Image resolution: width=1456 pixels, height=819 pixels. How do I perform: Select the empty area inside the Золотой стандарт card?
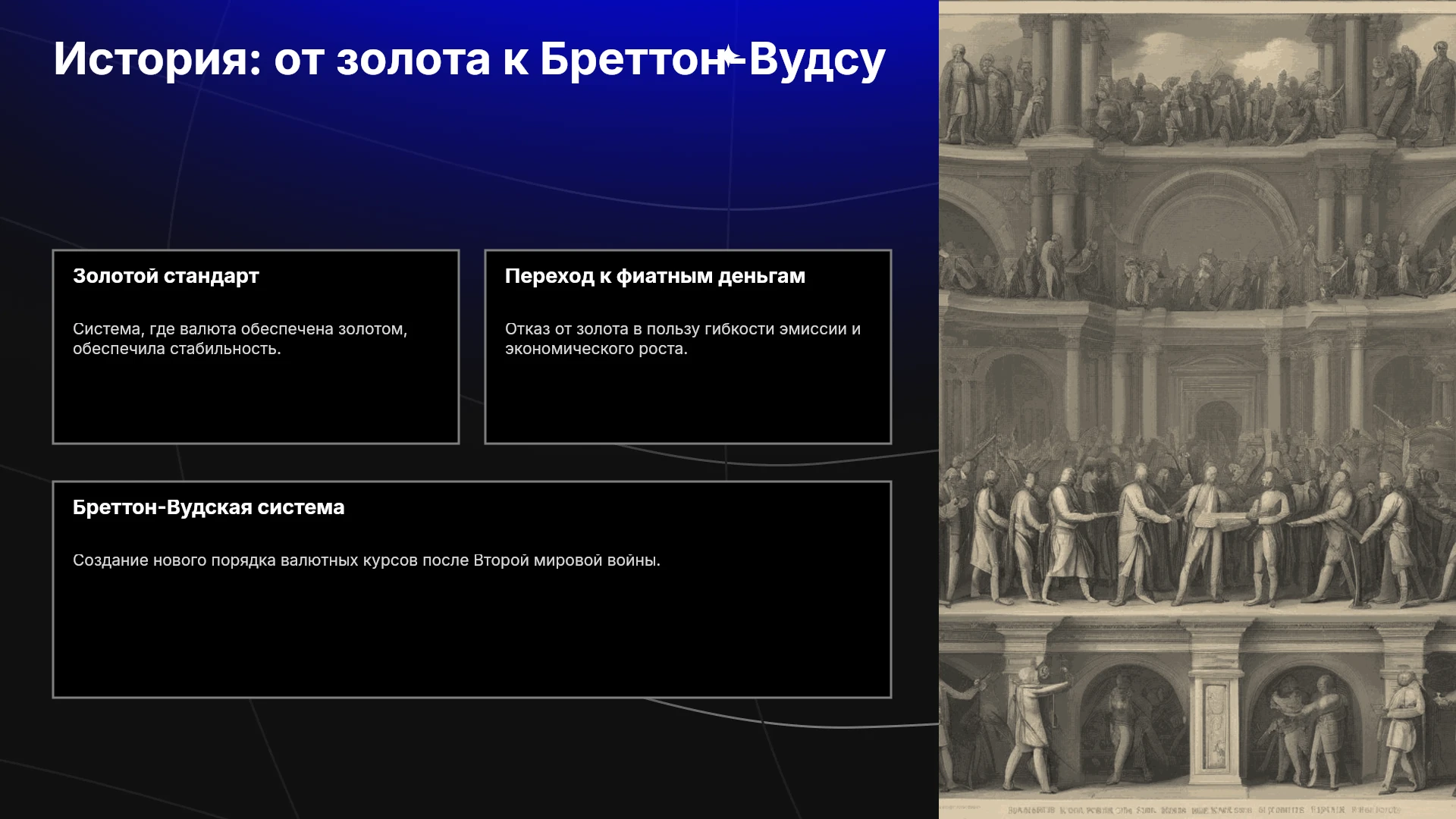(256, 400)
